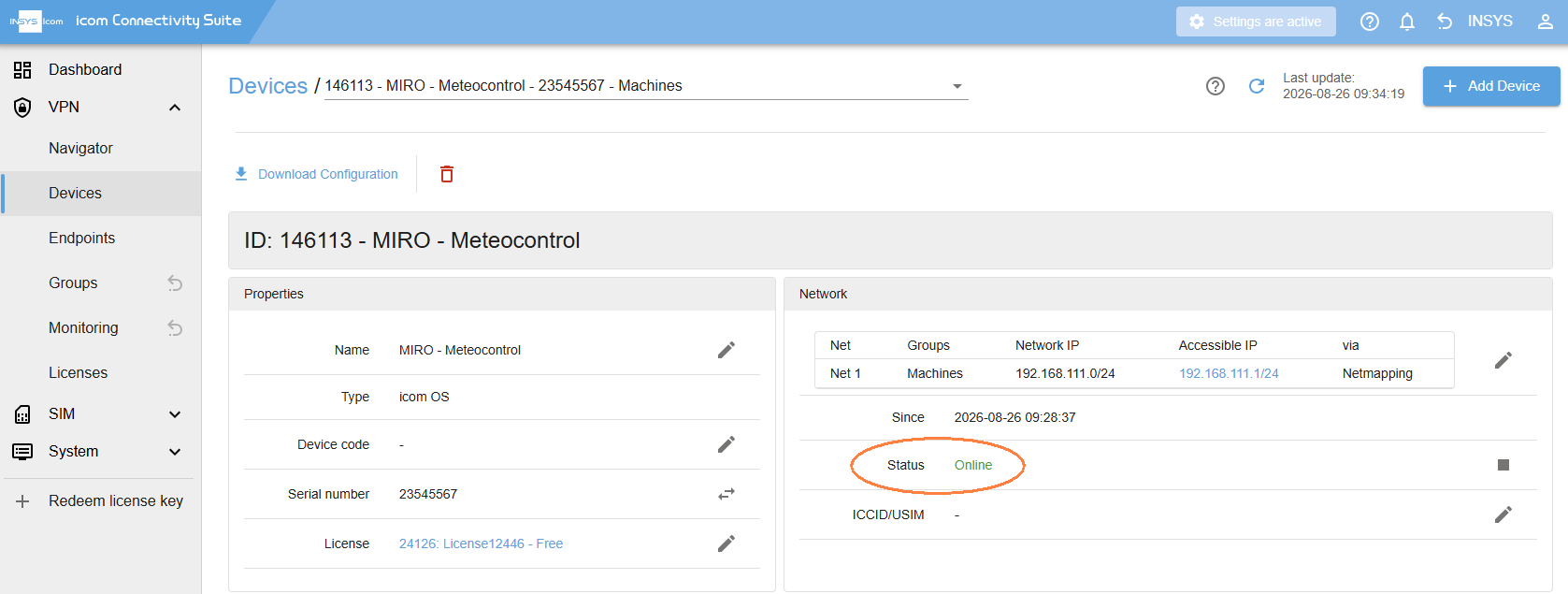Viewport: 1568px width, 594px height.
Task: Edit the device Name
Action: 726,350
